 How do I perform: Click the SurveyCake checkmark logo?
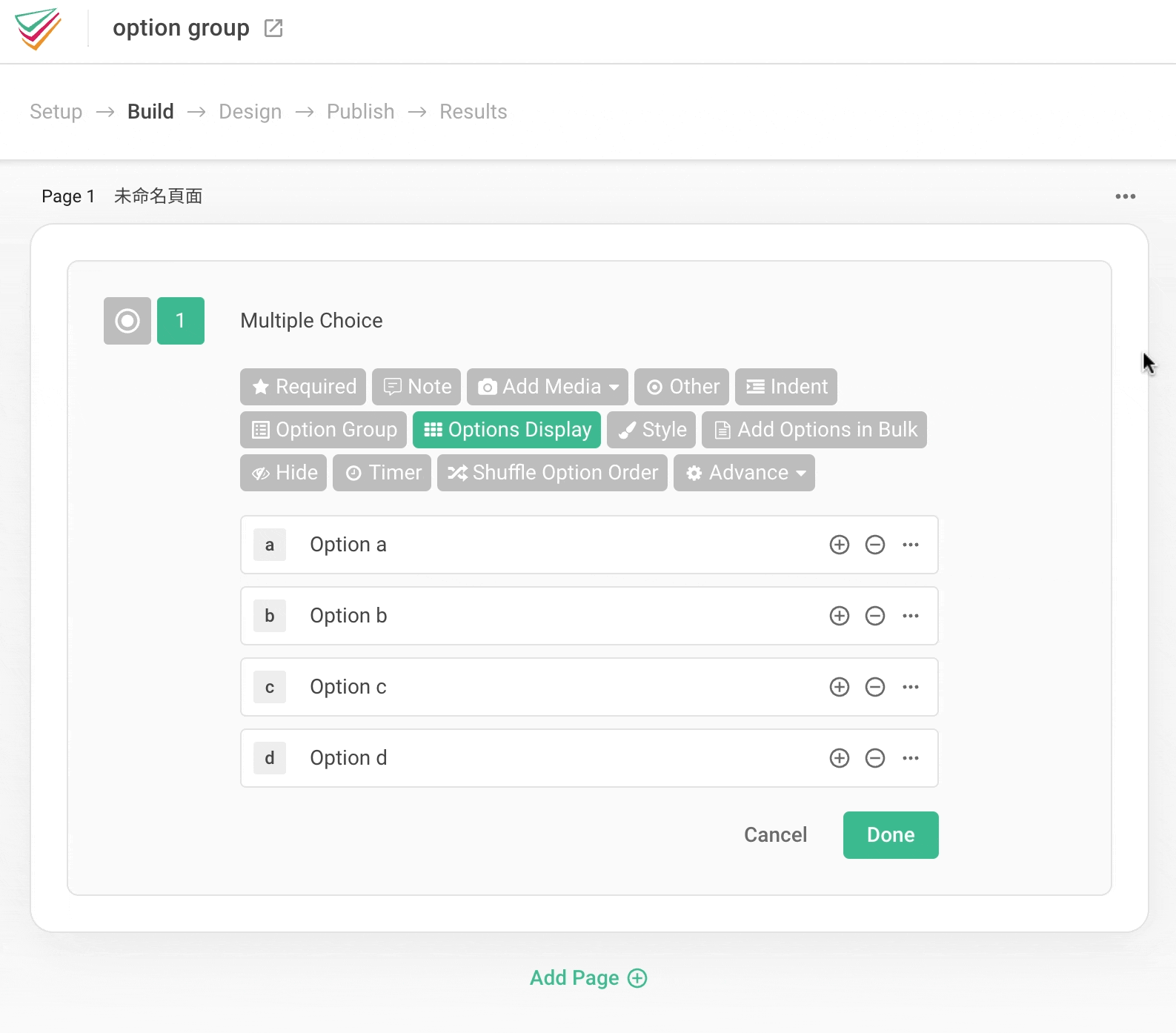click(38, 29)
